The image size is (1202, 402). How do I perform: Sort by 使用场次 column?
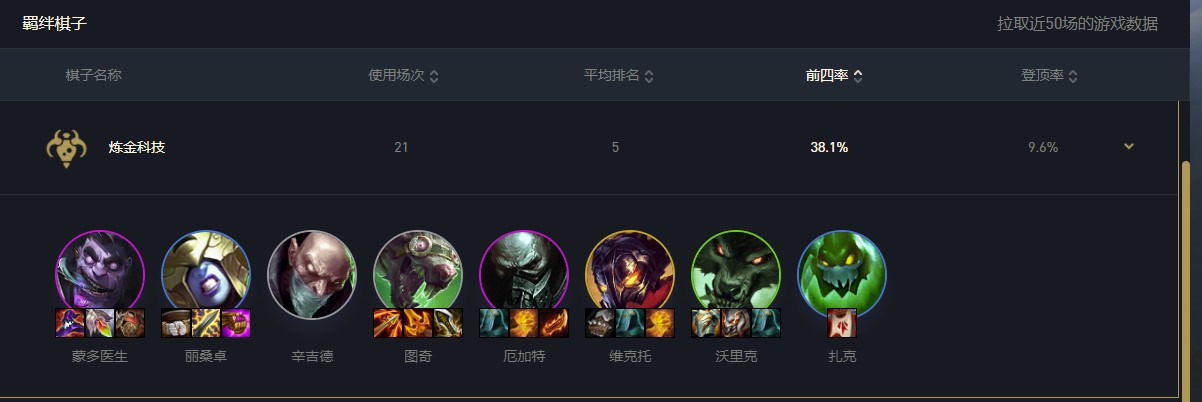[x=403, y=76]
